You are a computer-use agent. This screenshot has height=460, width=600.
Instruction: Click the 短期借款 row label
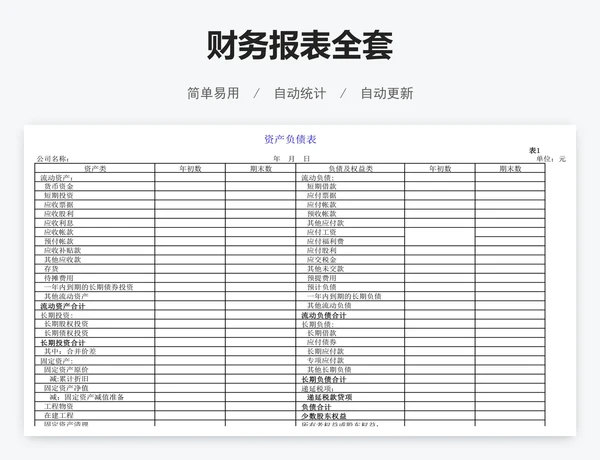click(321, 186)
